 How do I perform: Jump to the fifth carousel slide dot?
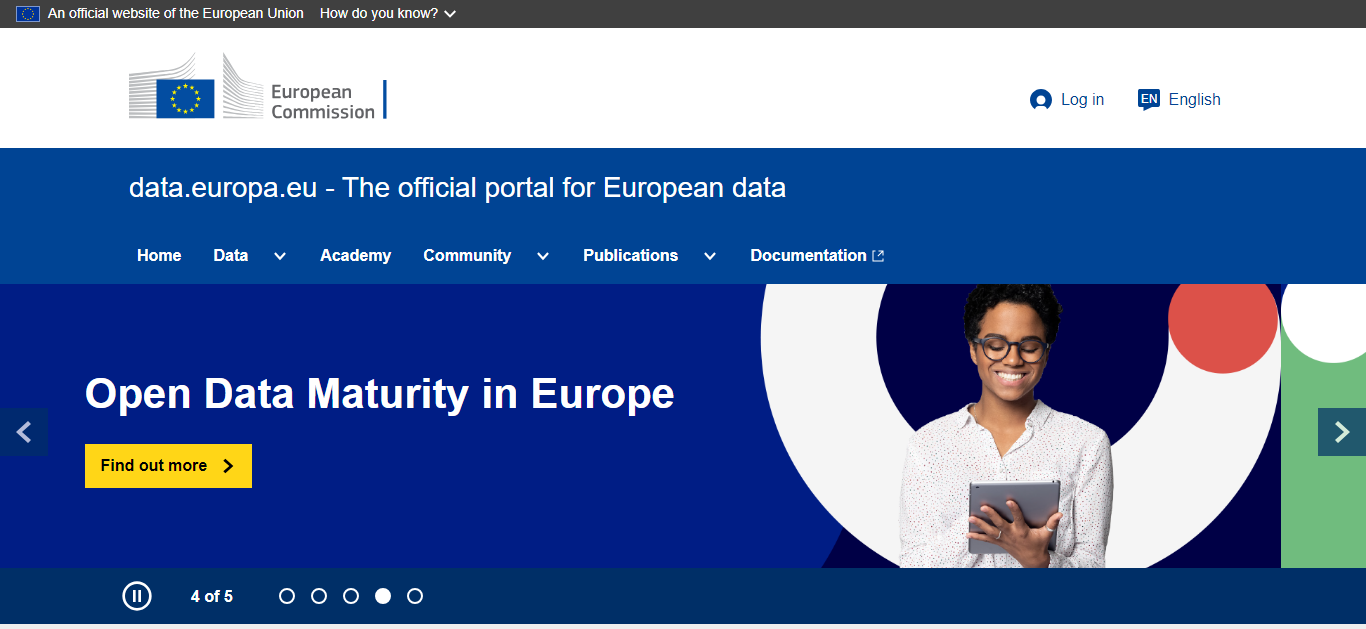tap(415, 596)
